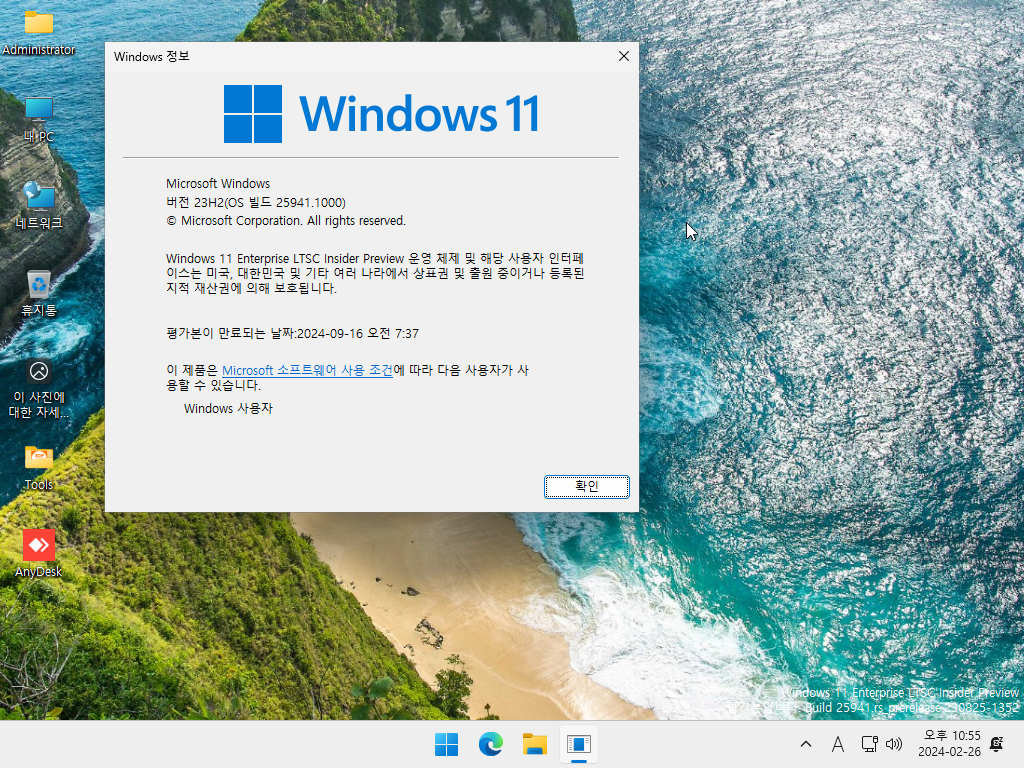Click the Windows 사용자 licensee text
Viewport: 1024px width, 768px height.
click(x=228, y=409)
